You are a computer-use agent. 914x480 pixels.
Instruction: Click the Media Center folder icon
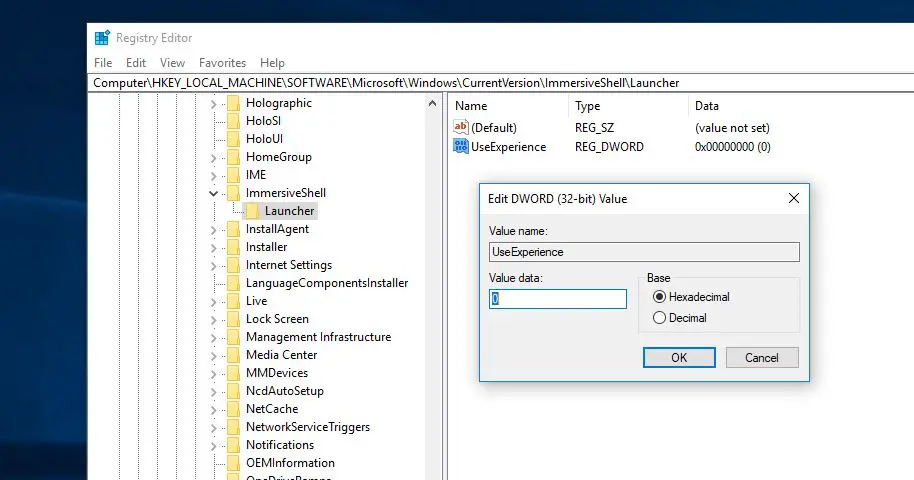(x=233, y=355)
